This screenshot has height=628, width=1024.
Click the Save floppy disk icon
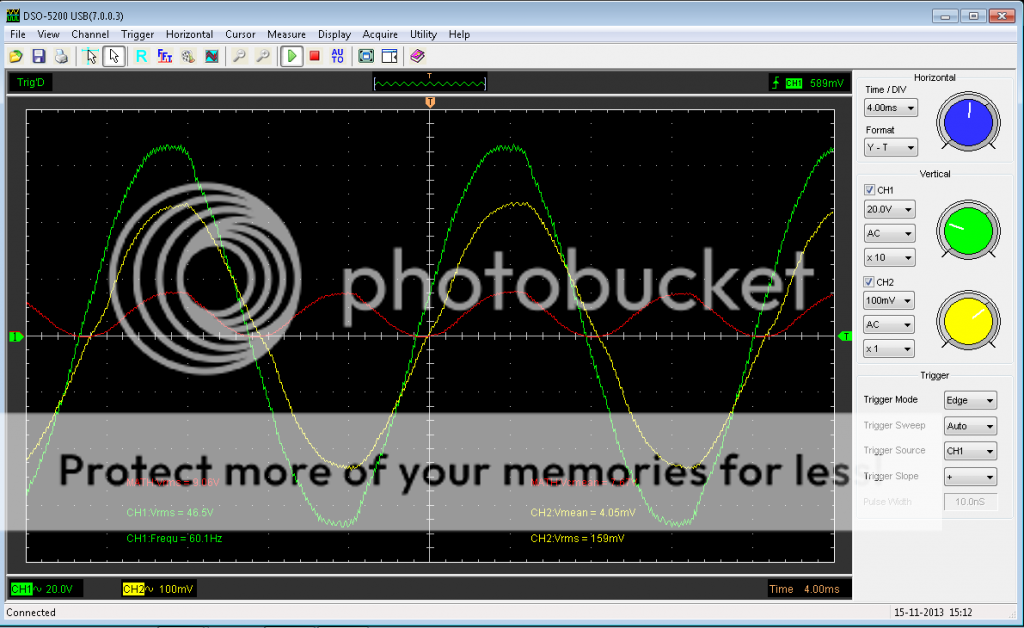coord(39,56)
